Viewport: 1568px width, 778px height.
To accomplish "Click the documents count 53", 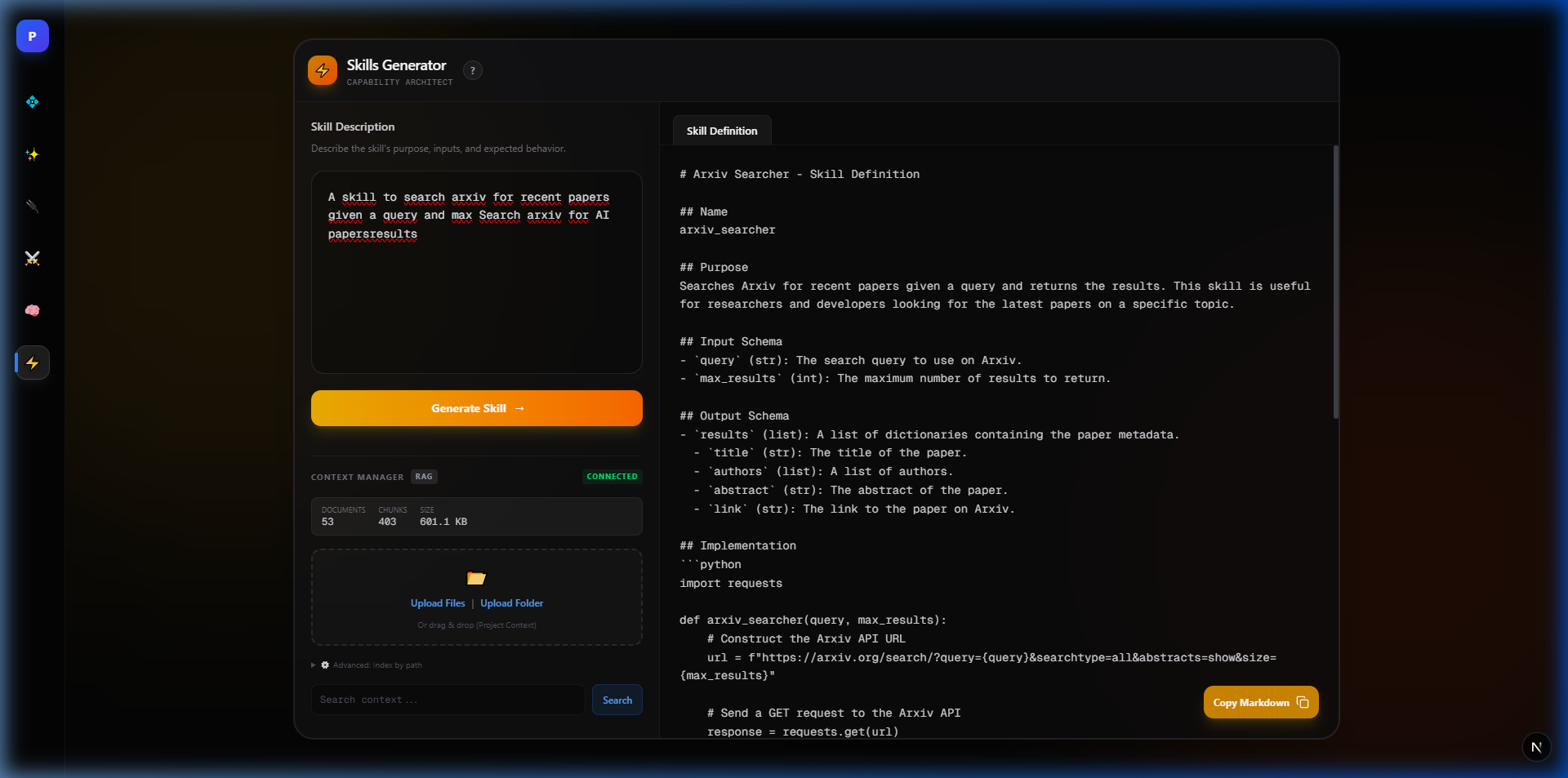I will pos(327,522).
